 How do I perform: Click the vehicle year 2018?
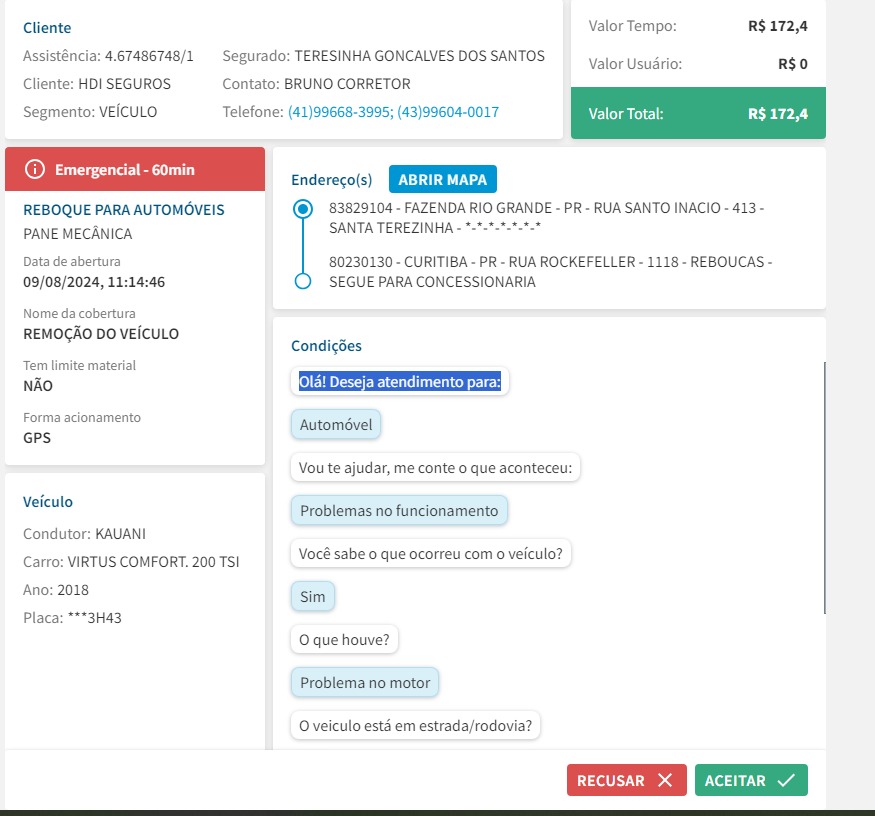coord(73,589)
